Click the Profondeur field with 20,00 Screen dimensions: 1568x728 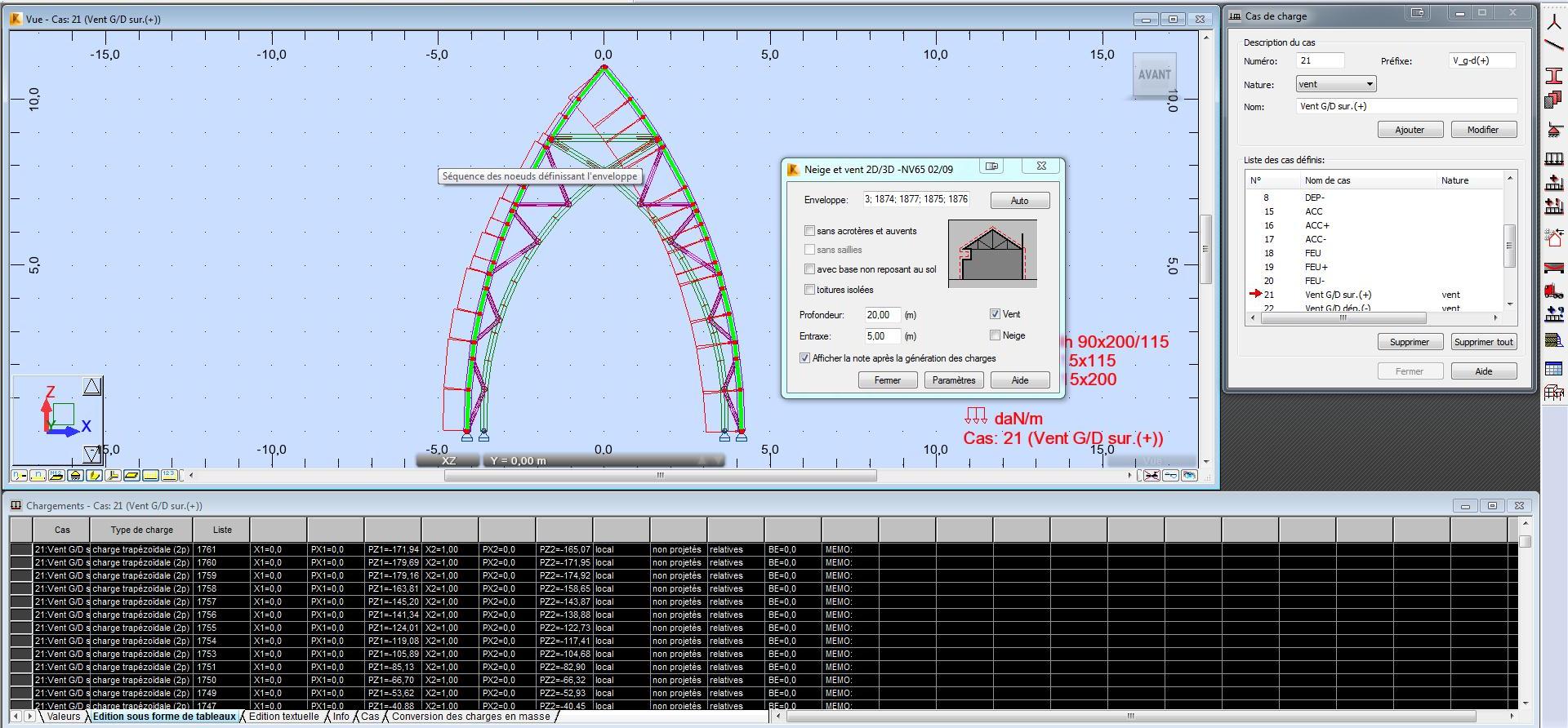(882, 315)
